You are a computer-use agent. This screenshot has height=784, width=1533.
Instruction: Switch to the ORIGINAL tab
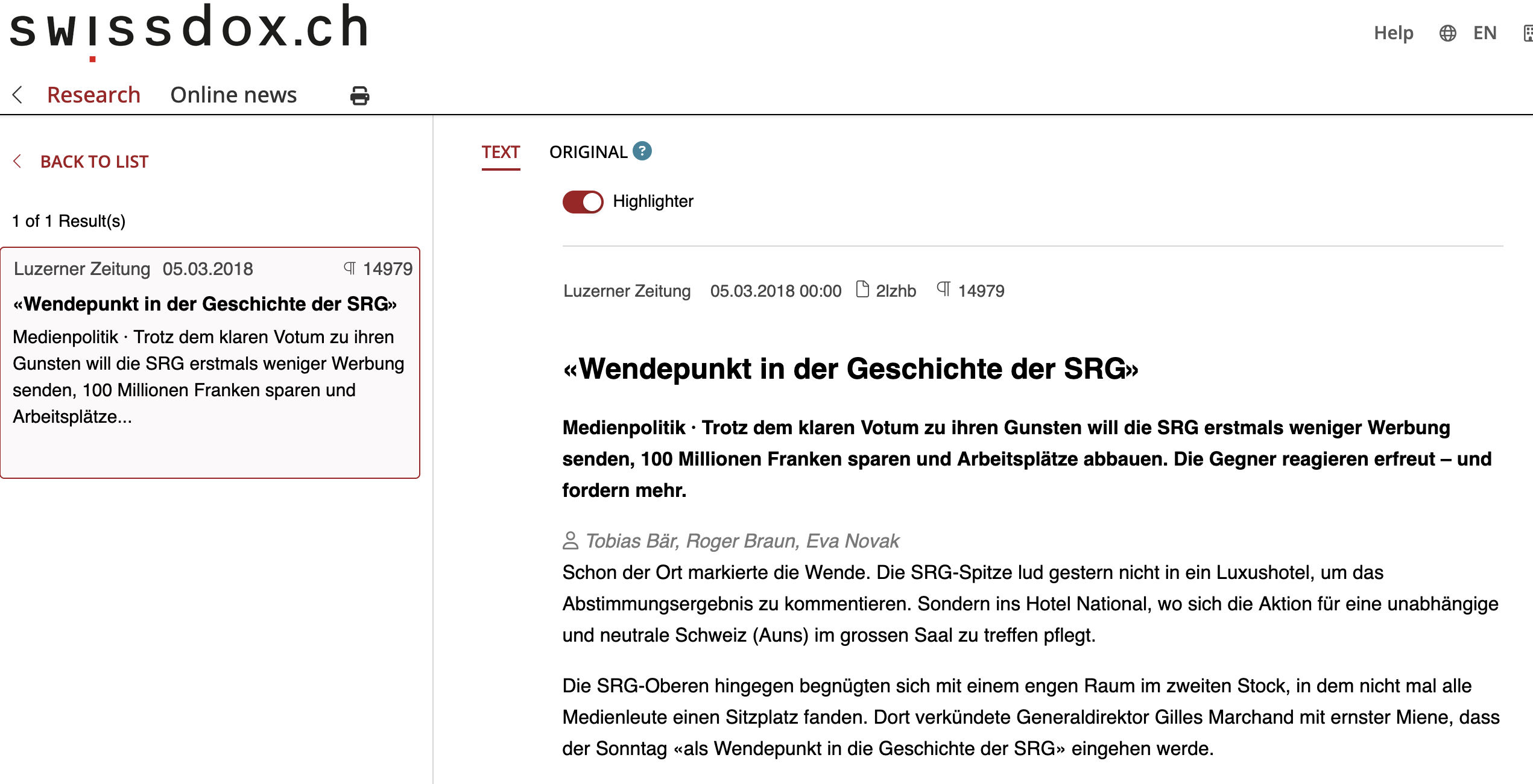coord(588,152)
